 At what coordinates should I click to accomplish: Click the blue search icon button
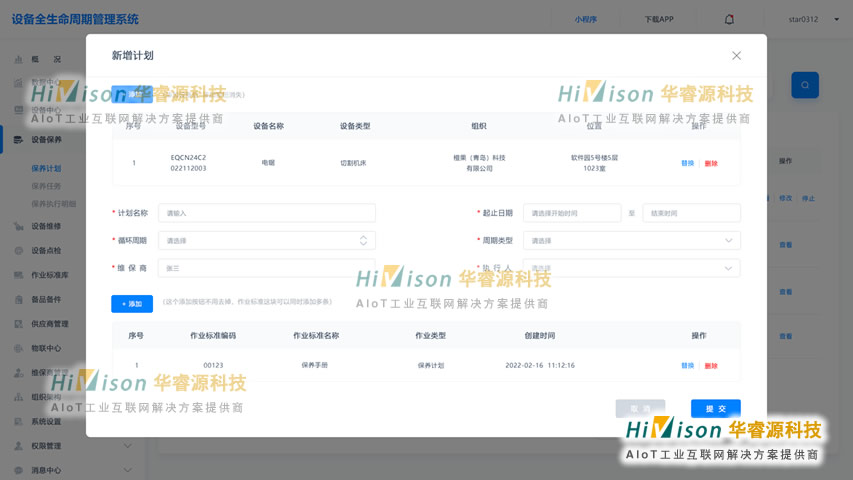coord(805,85)
